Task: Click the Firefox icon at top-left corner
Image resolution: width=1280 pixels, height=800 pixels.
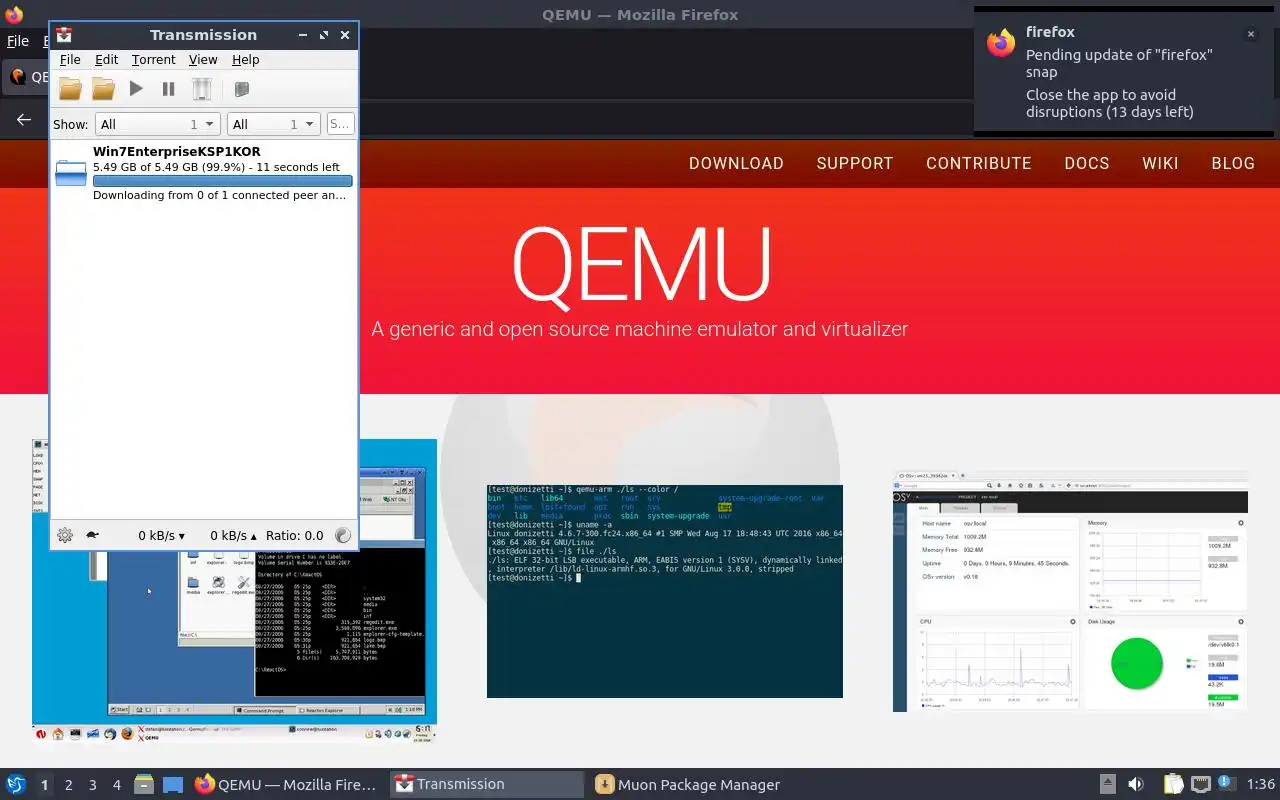Action: tap(14, 15)
